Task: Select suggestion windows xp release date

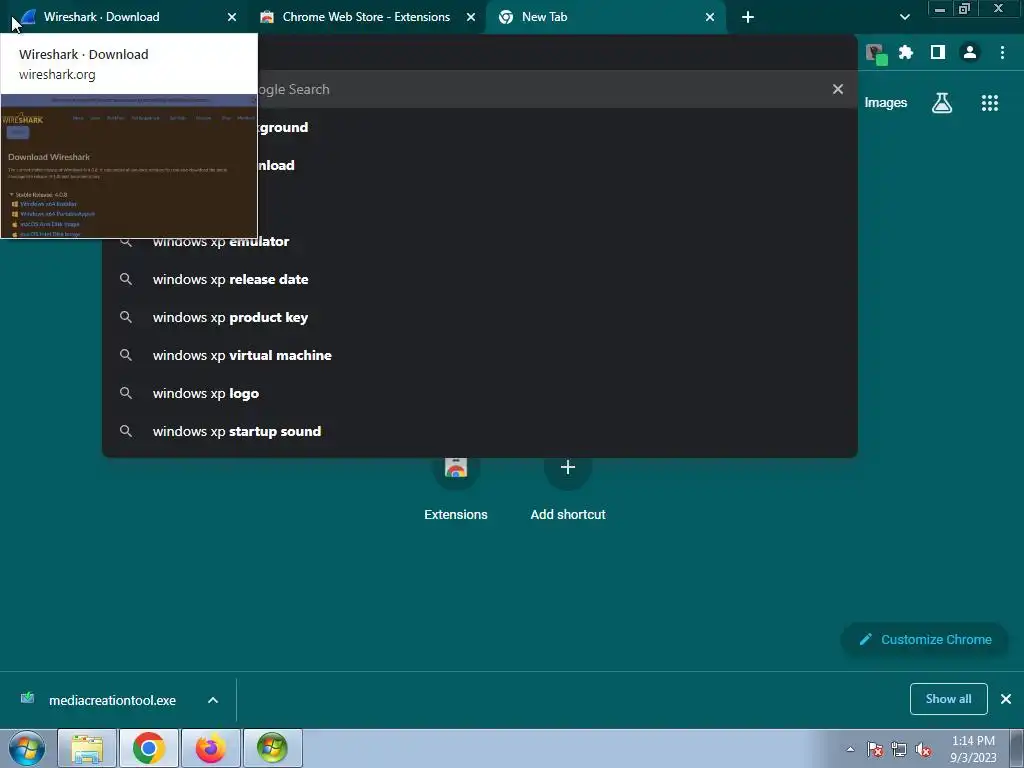Action: [x=480, y=280]
